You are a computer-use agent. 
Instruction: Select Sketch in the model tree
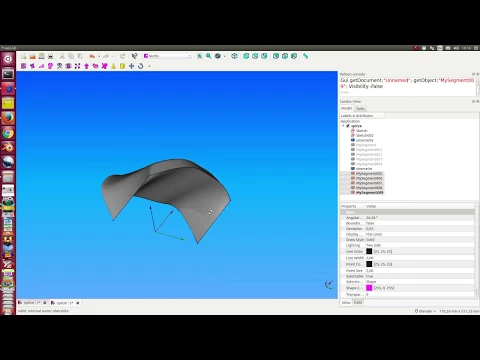tap(361, 131)
